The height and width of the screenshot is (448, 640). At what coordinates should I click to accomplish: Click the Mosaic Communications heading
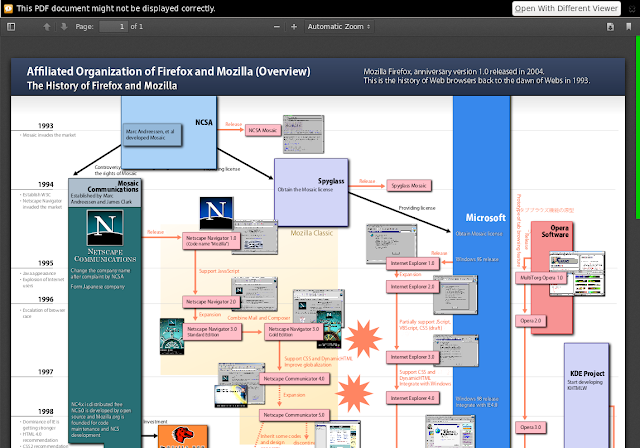click(113, 186)
